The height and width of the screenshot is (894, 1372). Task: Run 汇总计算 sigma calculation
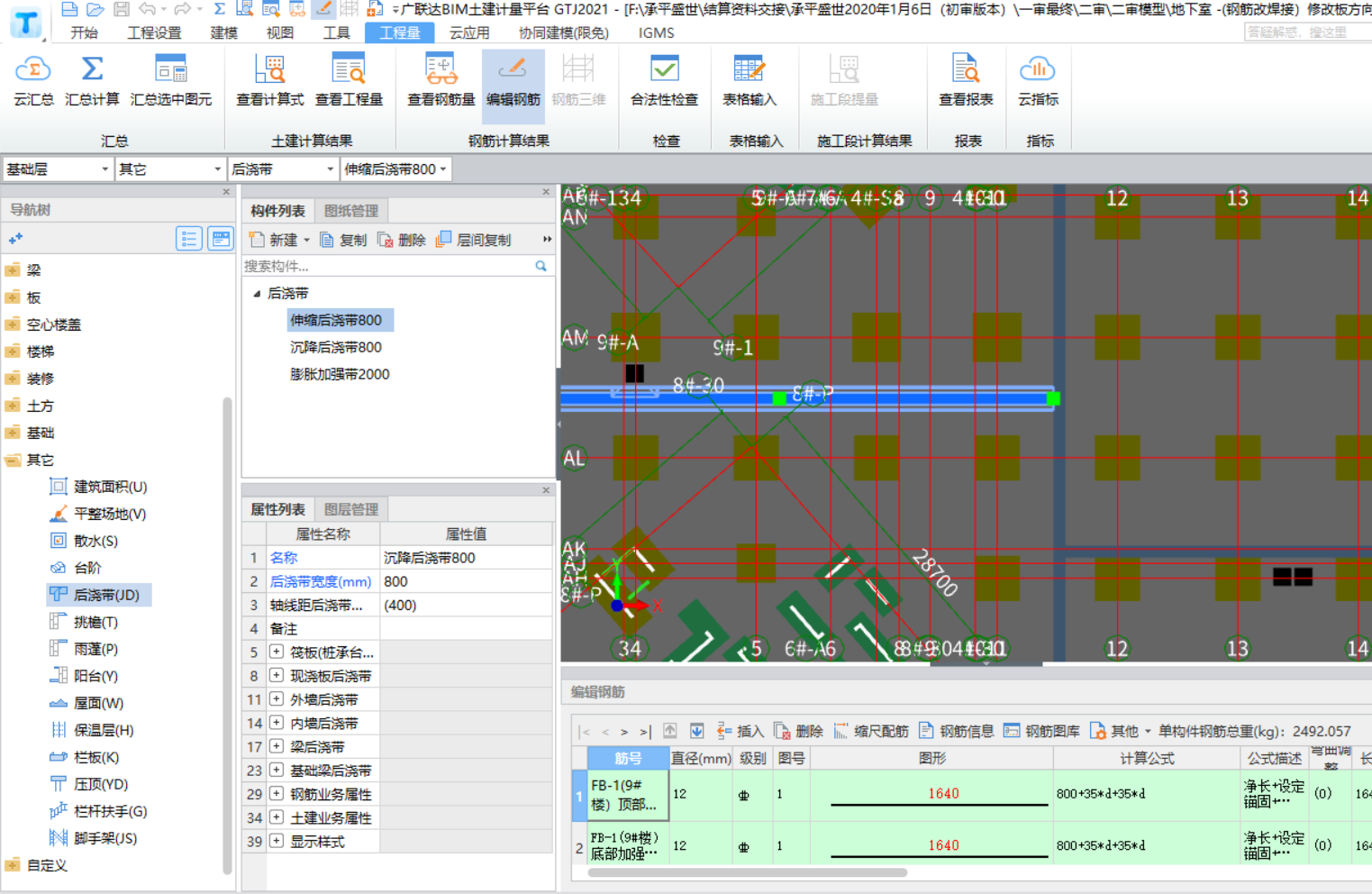click(x=92, y=81)
